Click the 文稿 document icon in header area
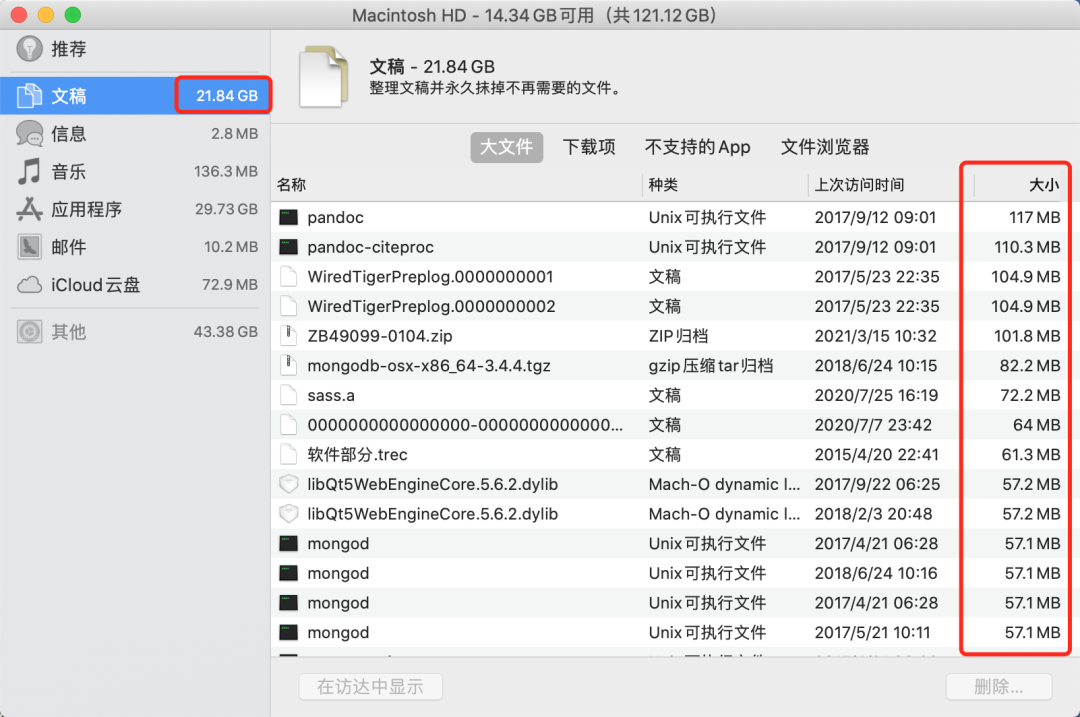 [x=323, y=75]
